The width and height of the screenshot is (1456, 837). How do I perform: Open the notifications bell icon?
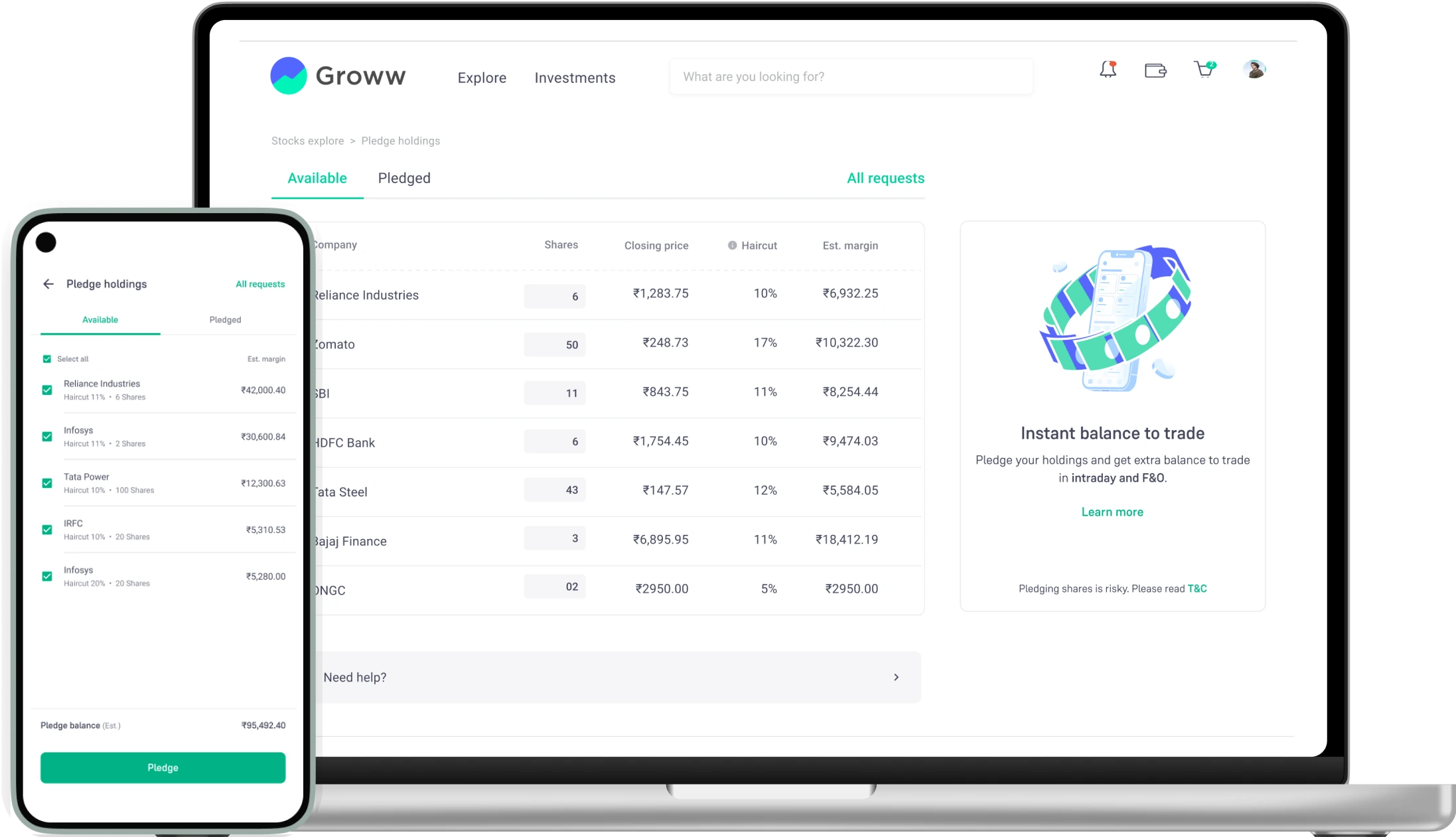point(1108,70)
